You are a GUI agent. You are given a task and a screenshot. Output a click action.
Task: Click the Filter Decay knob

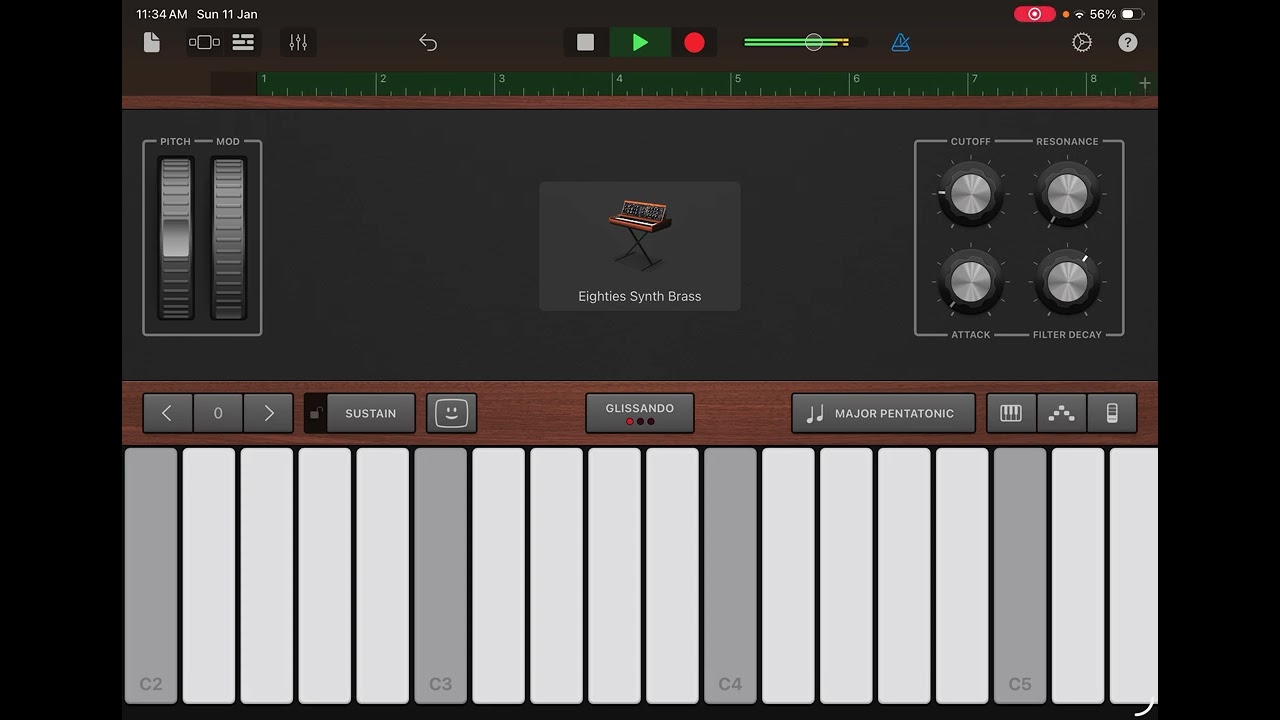[x=1067, y=281]
